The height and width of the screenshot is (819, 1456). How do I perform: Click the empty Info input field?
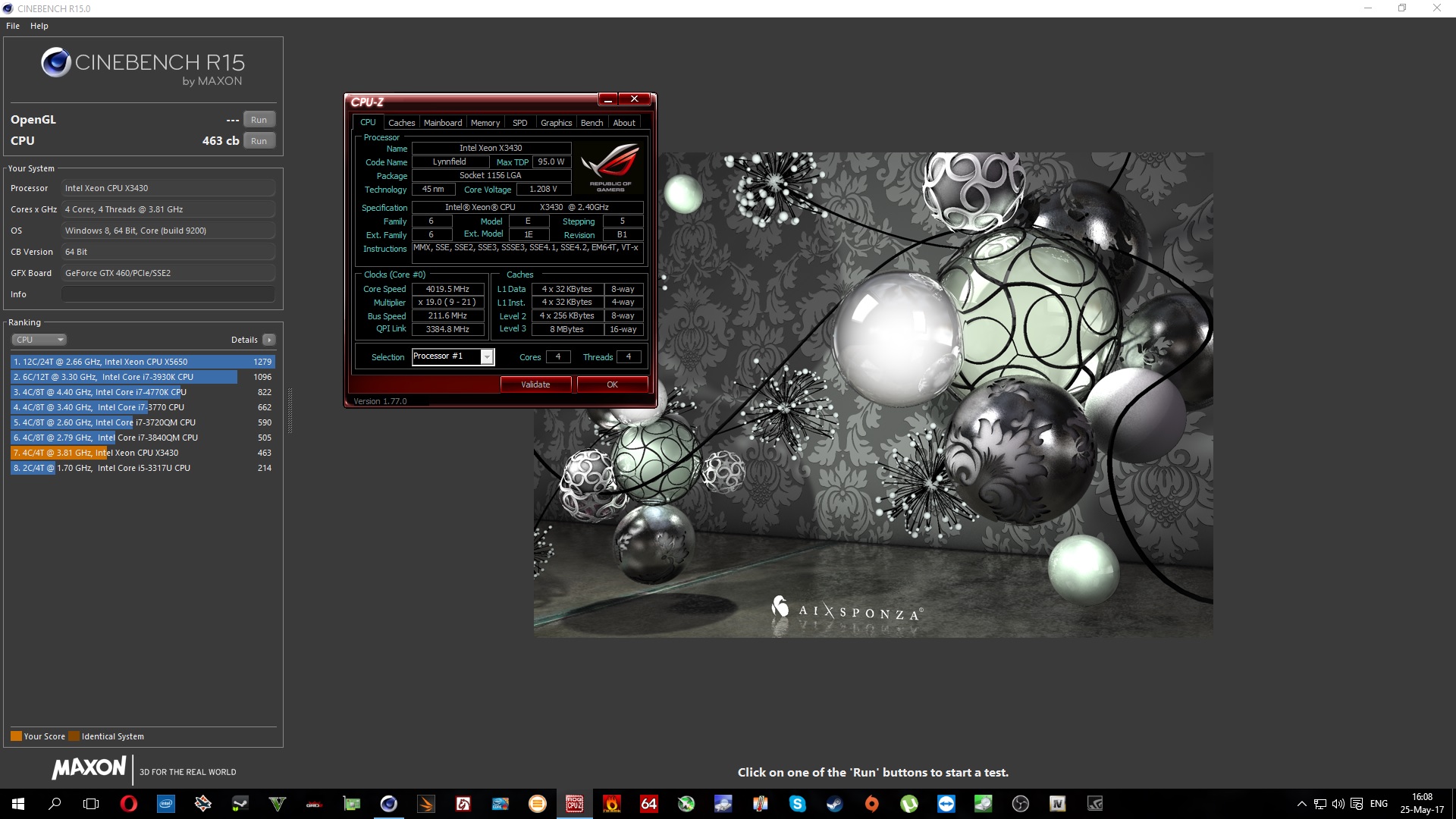pyautogui.click(x=168, y=294)
